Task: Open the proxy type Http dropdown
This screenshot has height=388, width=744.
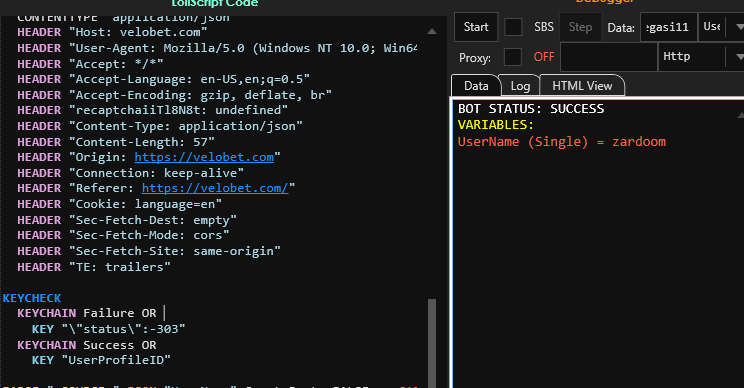Action: [701, 57]
